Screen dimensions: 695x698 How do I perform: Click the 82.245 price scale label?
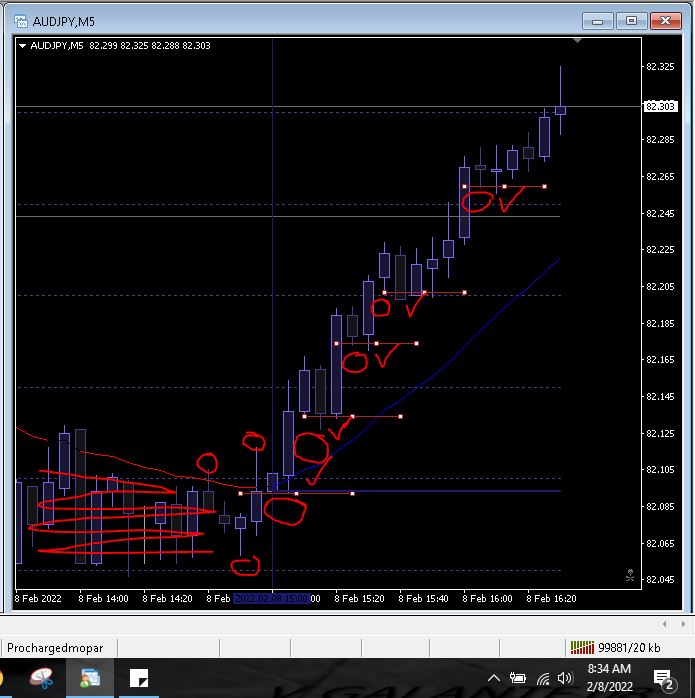(660, 214)
